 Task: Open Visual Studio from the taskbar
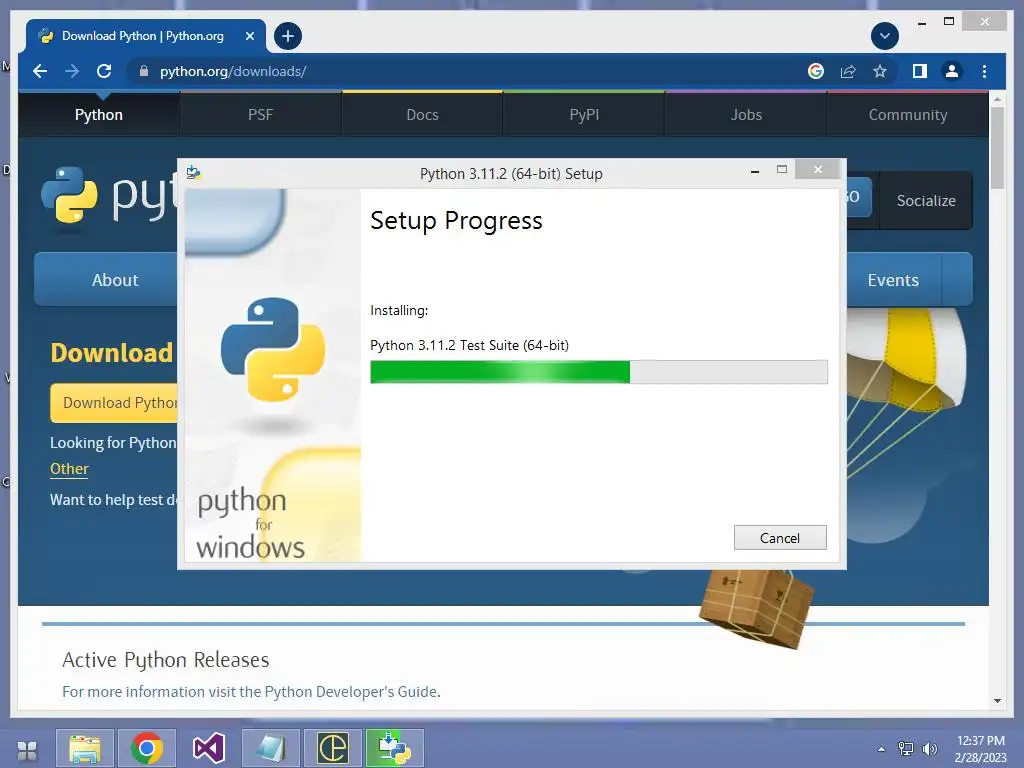(209, 748)
